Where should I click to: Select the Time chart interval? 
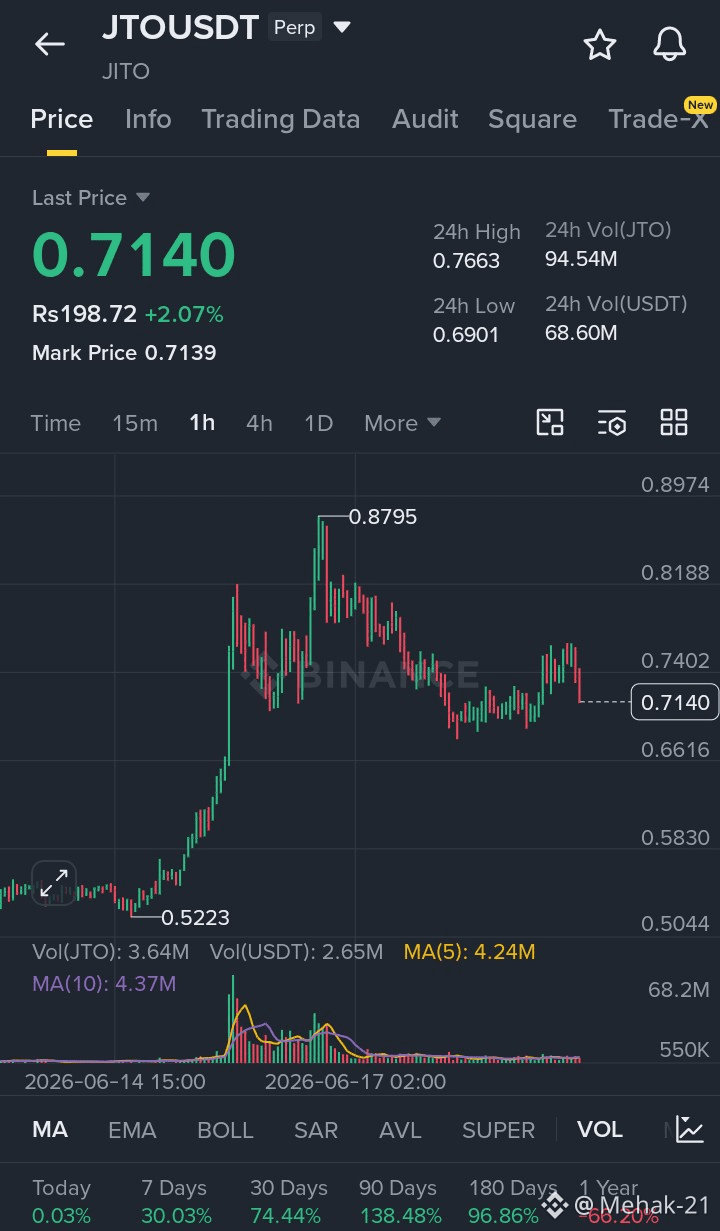click(x=56, y=423)
